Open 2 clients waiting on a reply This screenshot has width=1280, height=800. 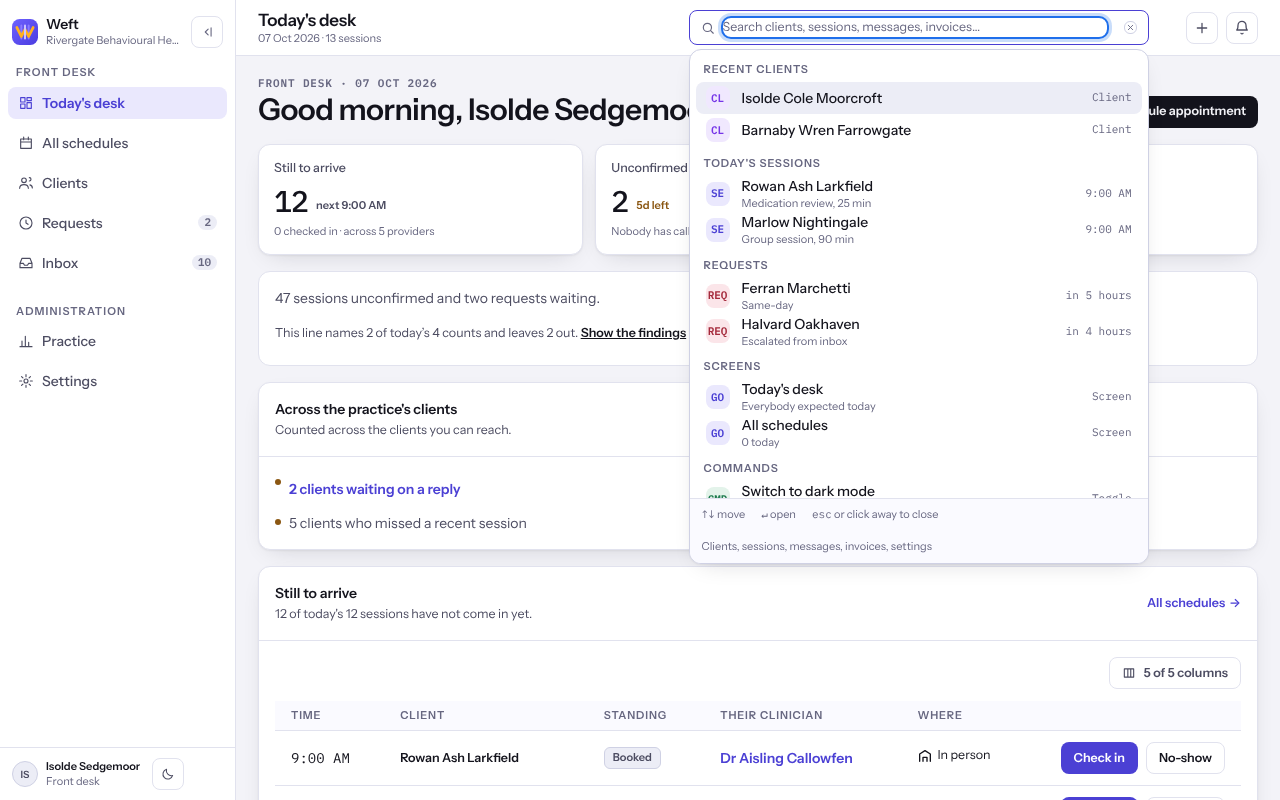point(374,489)
